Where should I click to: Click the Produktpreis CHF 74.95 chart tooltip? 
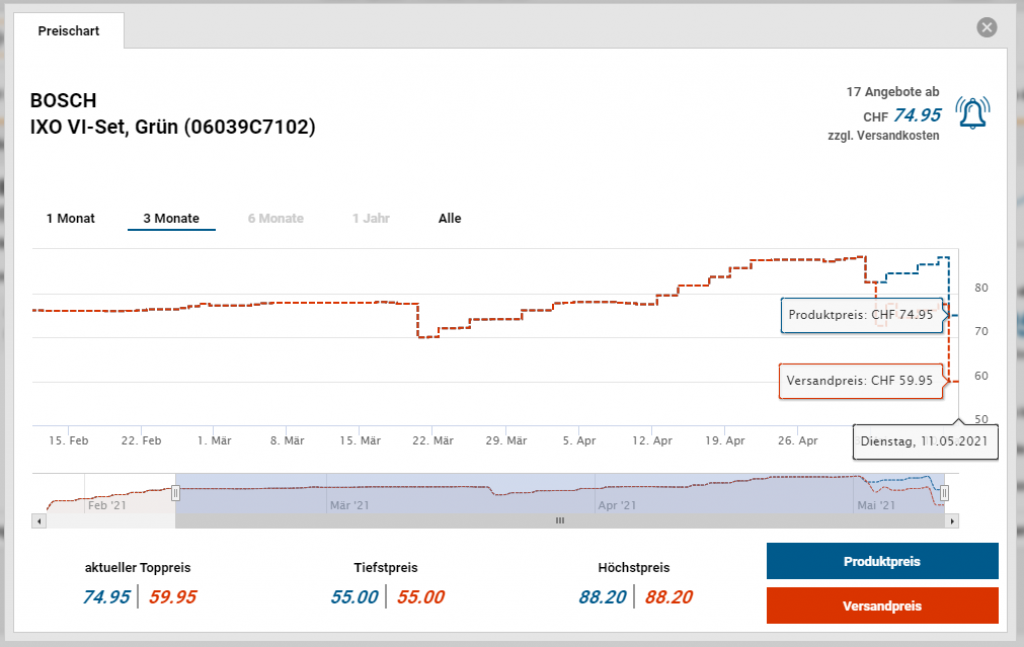[860, 314]
